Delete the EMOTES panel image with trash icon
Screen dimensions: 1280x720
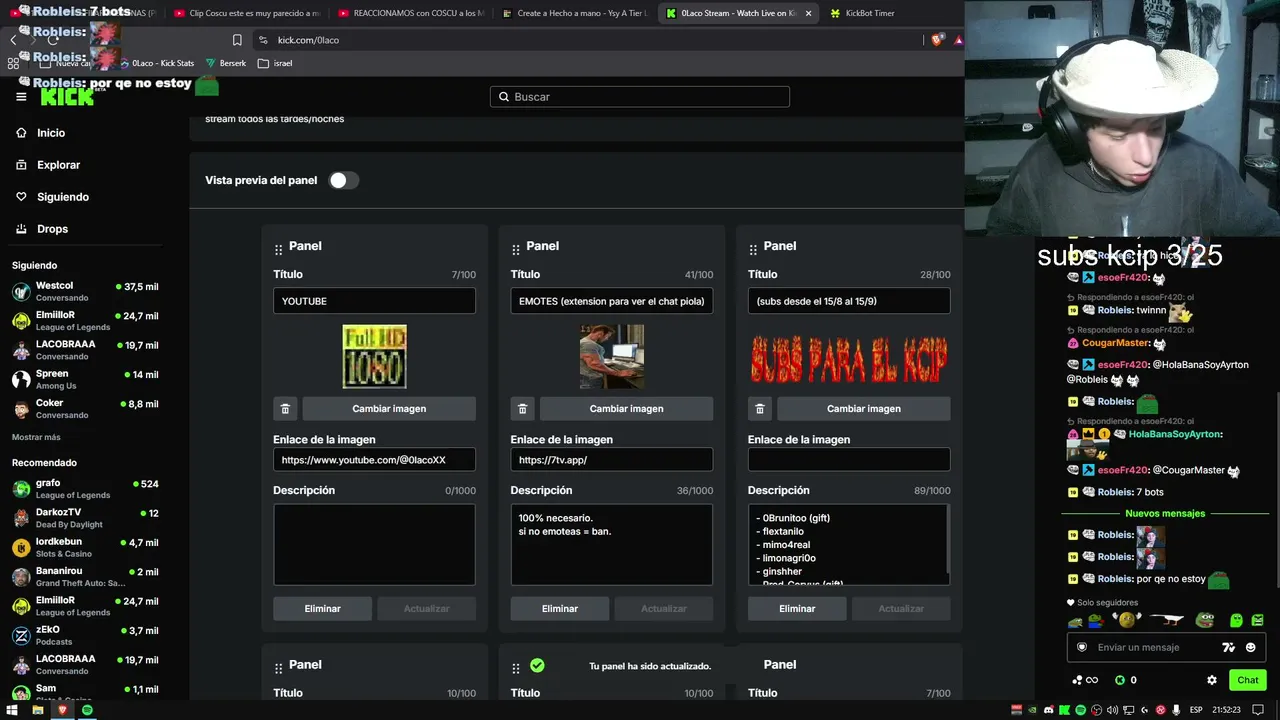click(522, 408)
